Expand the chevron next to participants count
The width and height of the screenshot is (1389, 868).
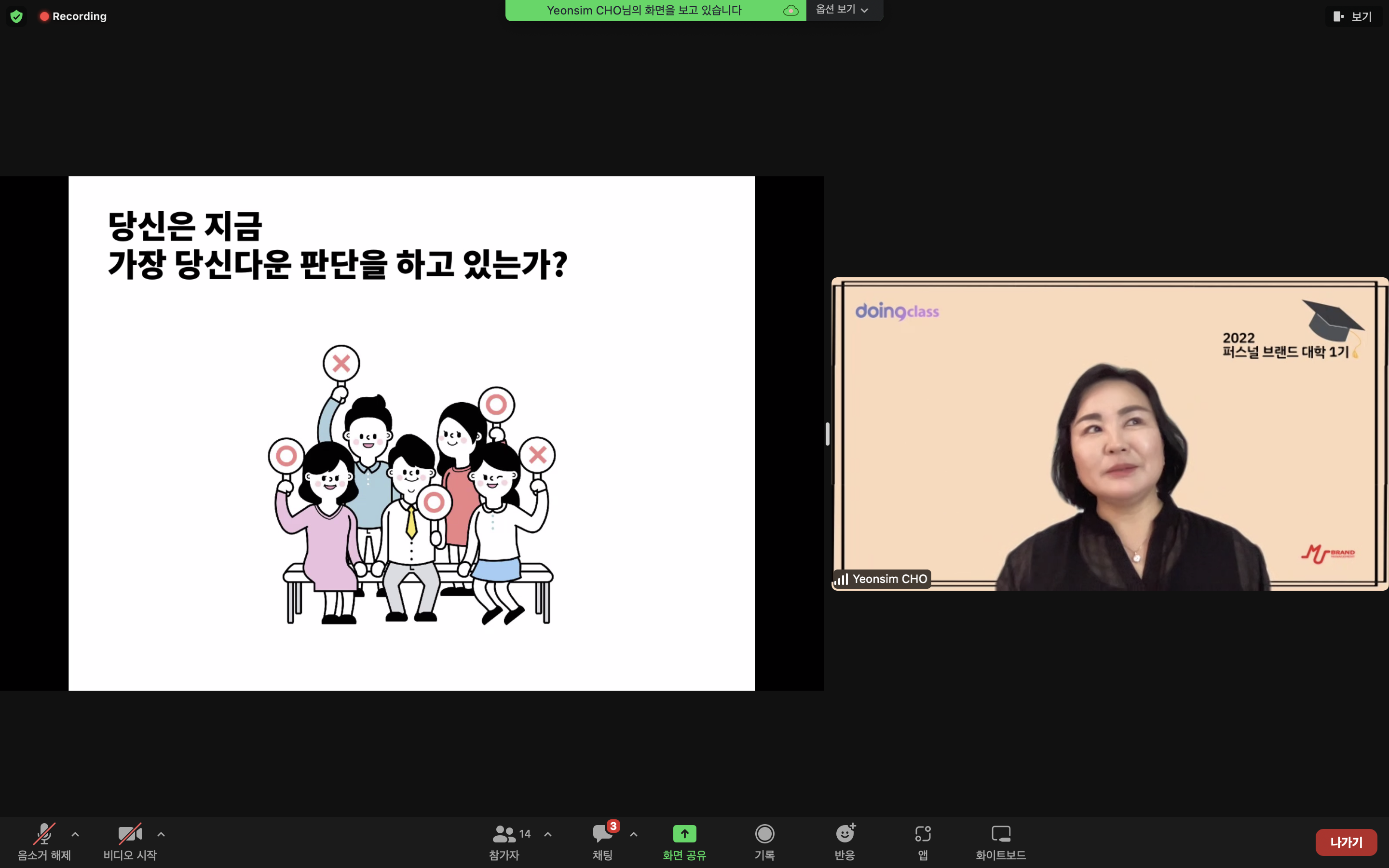547,834
